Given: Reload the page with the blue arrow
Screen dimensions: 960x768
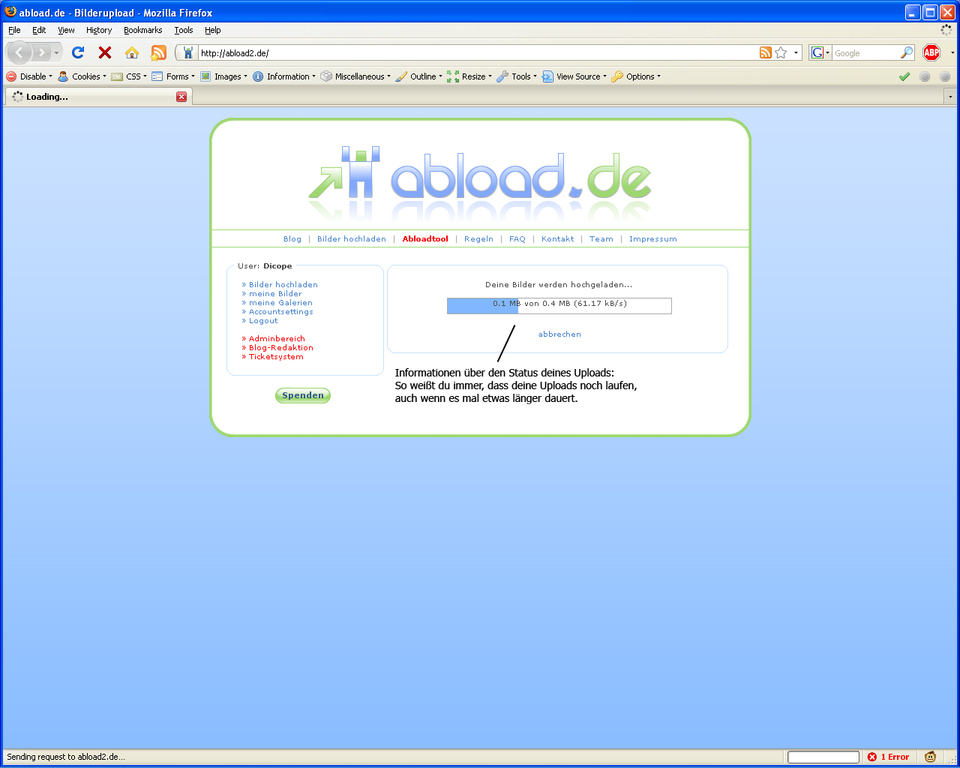Looking at the screenshot, I should pos(78,53).
